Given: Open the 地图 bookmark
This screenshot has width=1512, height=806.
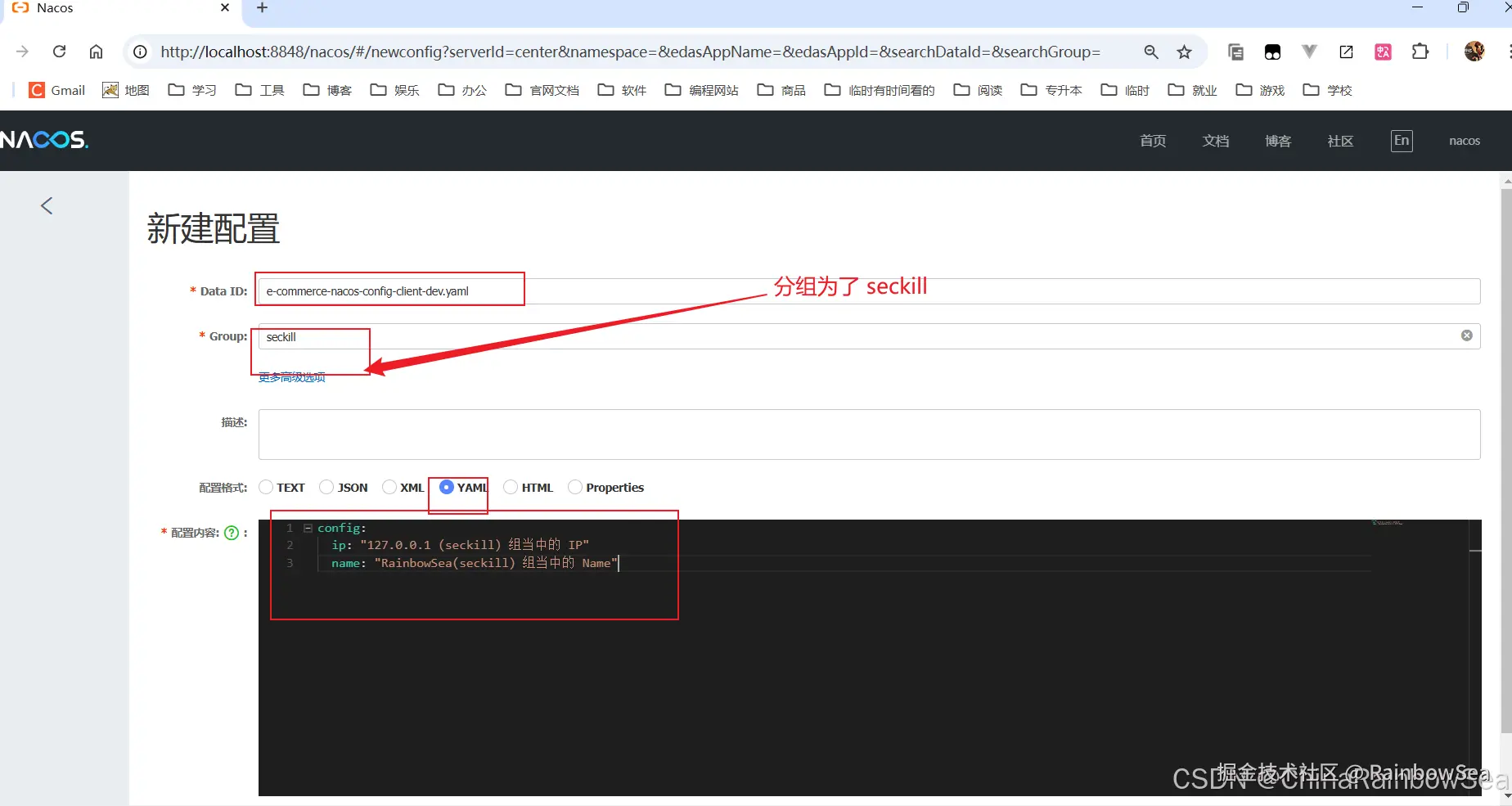Looking at the screenshot, I should [125, 90].
